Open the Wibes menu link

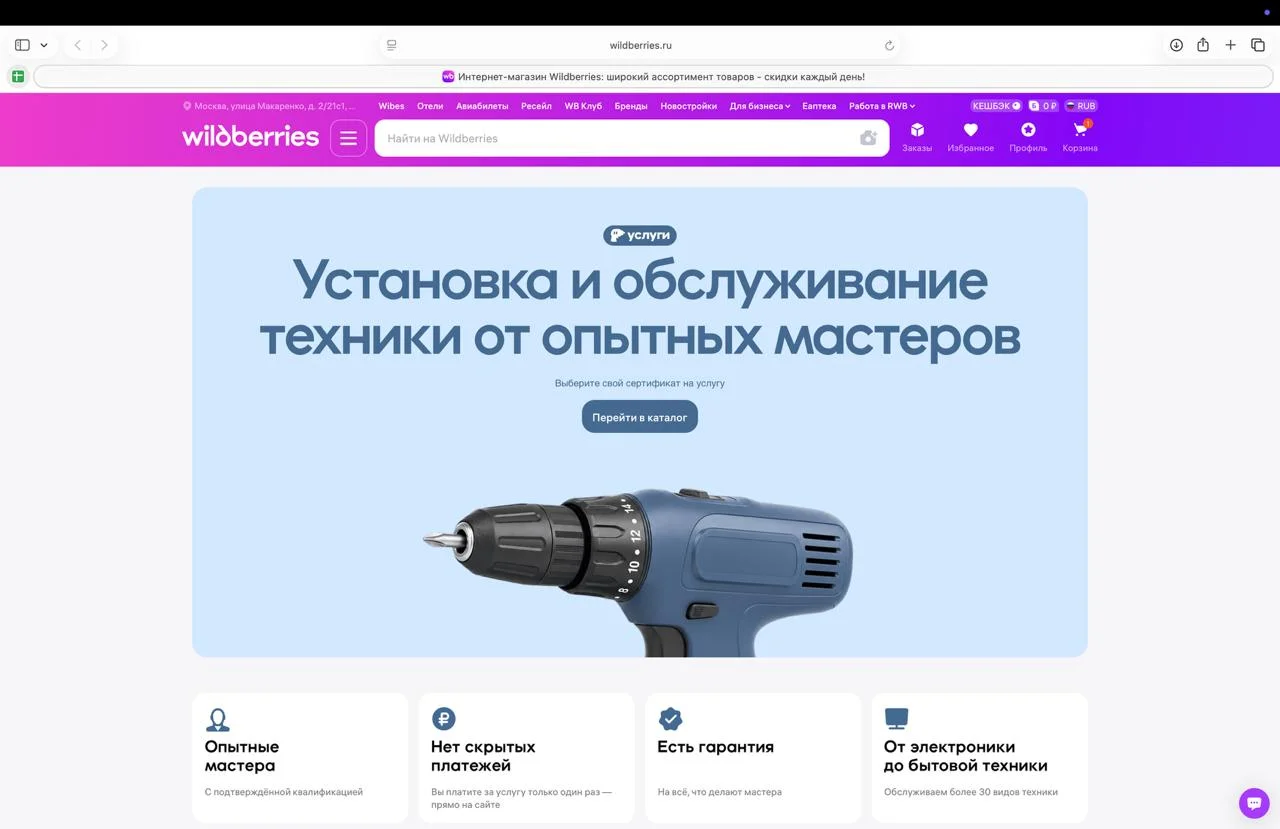[x=391, y=106]
